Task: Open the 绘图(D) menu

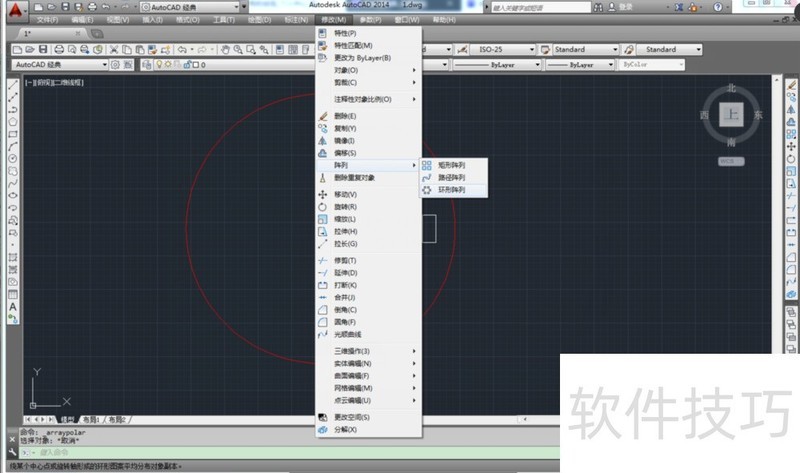Action: tap(259, 20)
